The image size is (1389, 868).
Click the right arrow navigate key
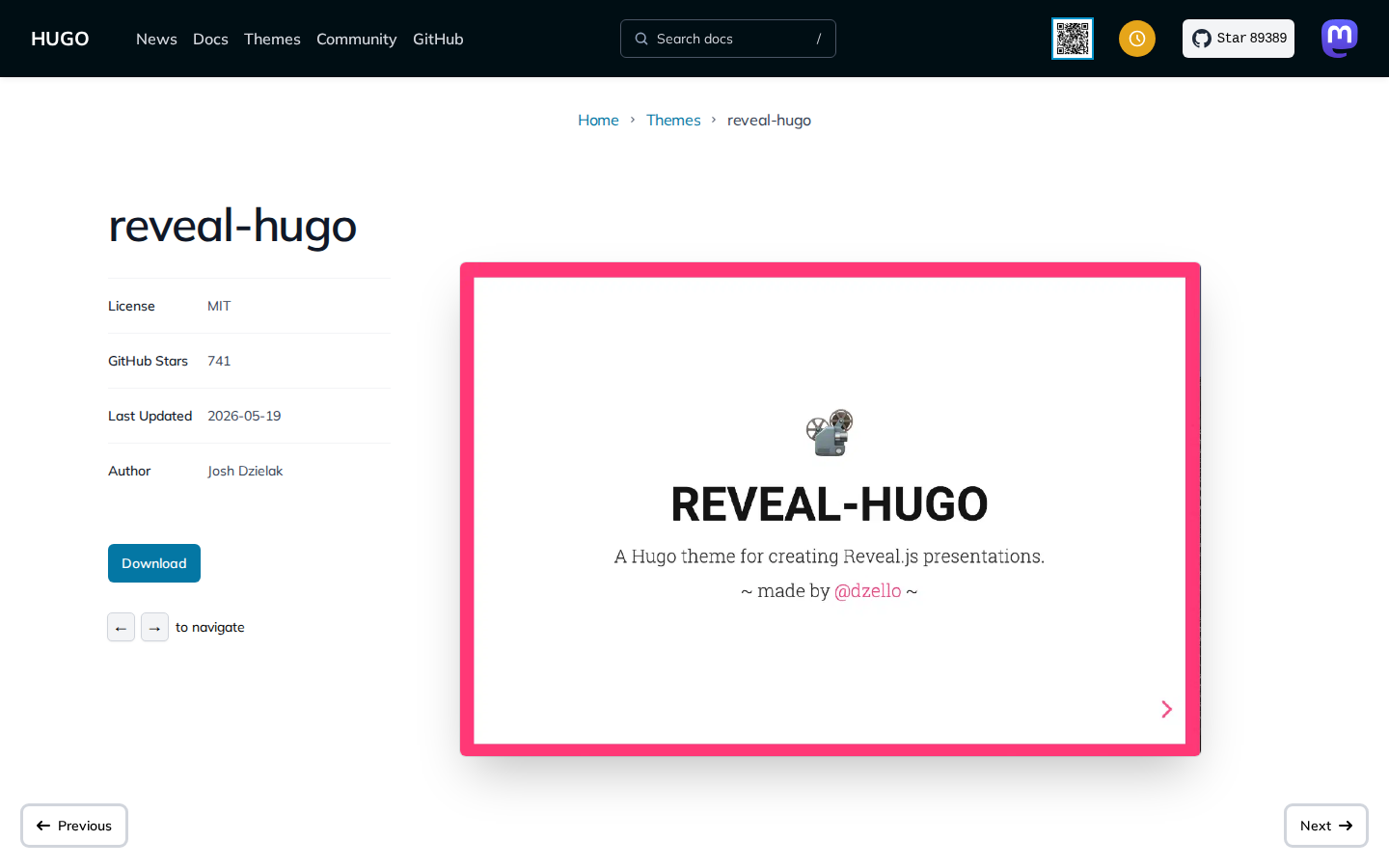[x=154, y=627]
